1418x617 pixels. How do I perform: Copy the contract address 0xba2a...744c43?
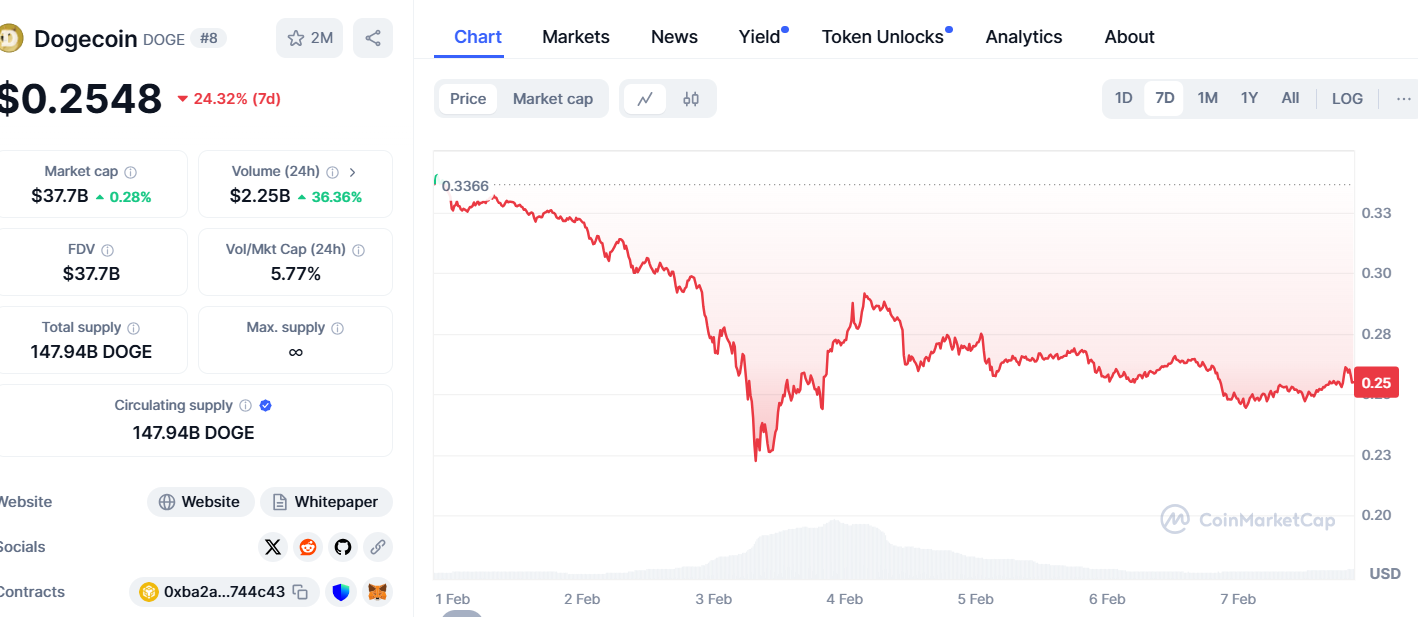[300, 592]
